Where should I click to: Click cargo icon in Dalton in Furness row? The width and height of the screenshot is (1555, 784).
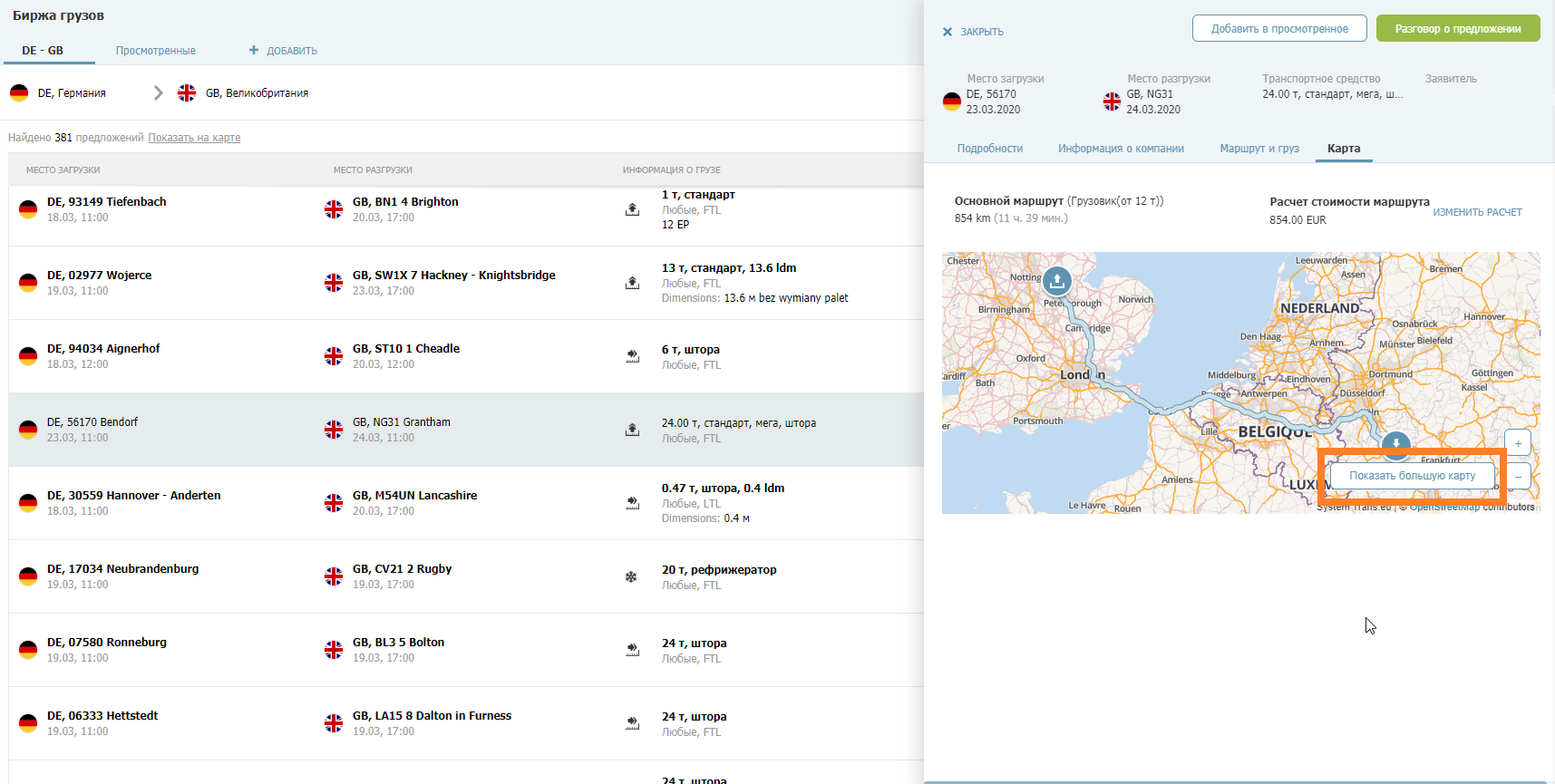[632, 723]
